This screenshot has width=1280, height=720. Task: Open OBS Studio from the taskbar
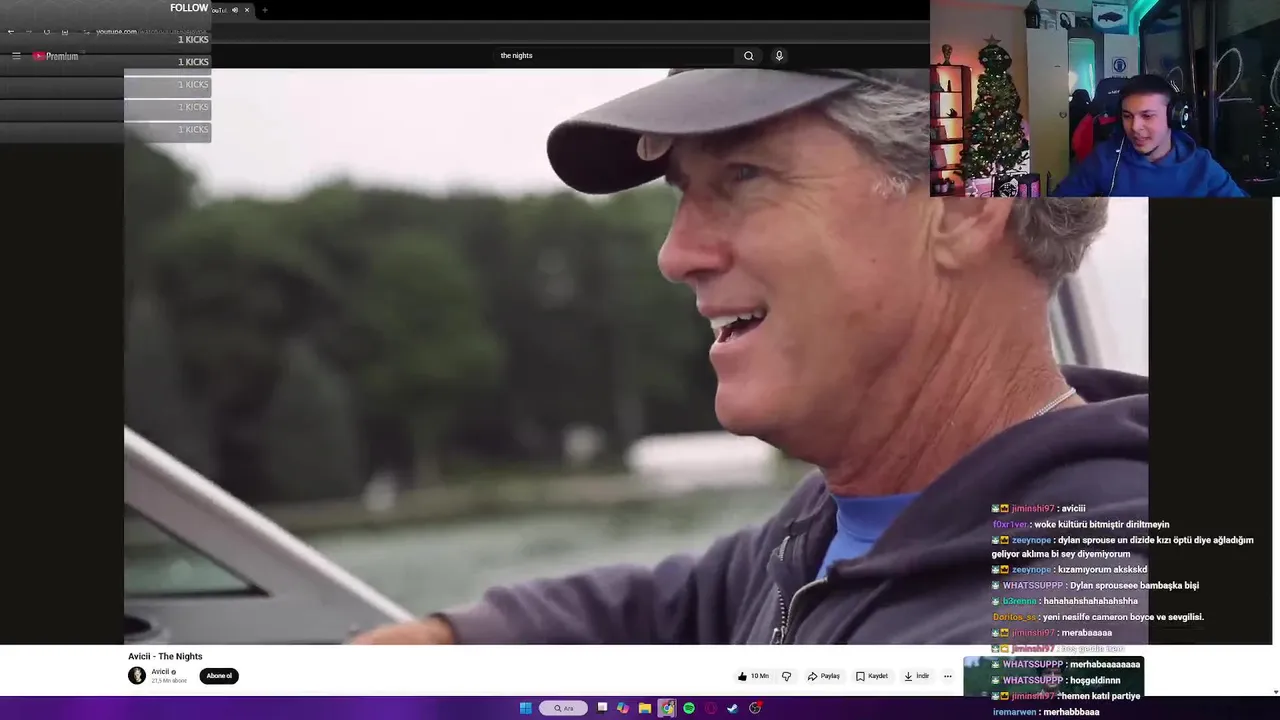pos(755,708)
